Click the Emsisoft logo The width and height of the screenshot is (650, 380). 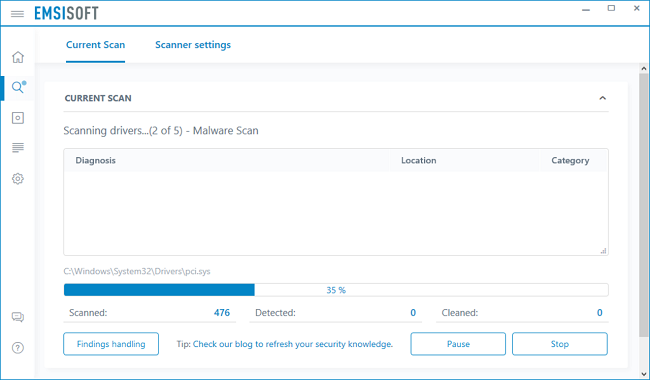point(66,13)
